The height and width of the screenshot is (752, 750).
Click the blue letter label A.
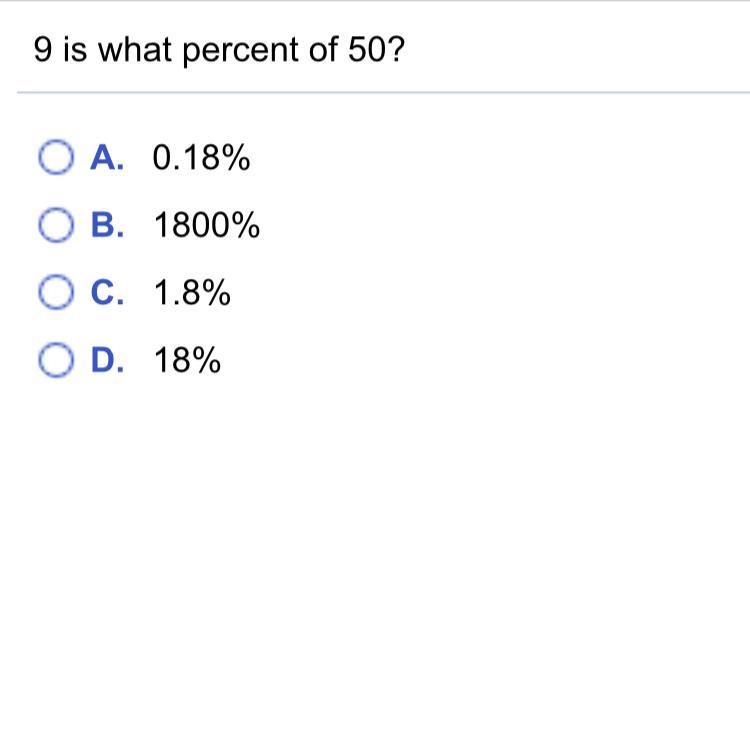coord(106,158)
